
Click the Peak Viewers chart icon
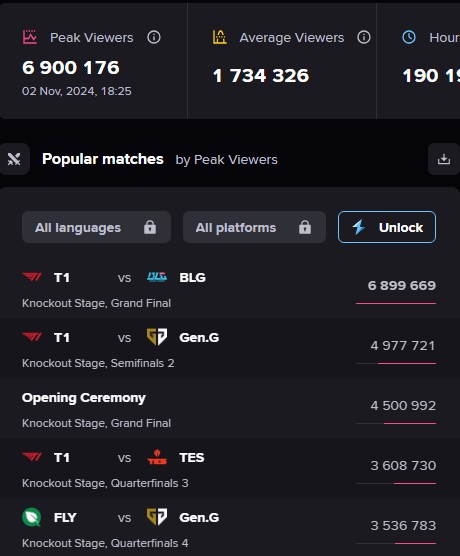29,37
